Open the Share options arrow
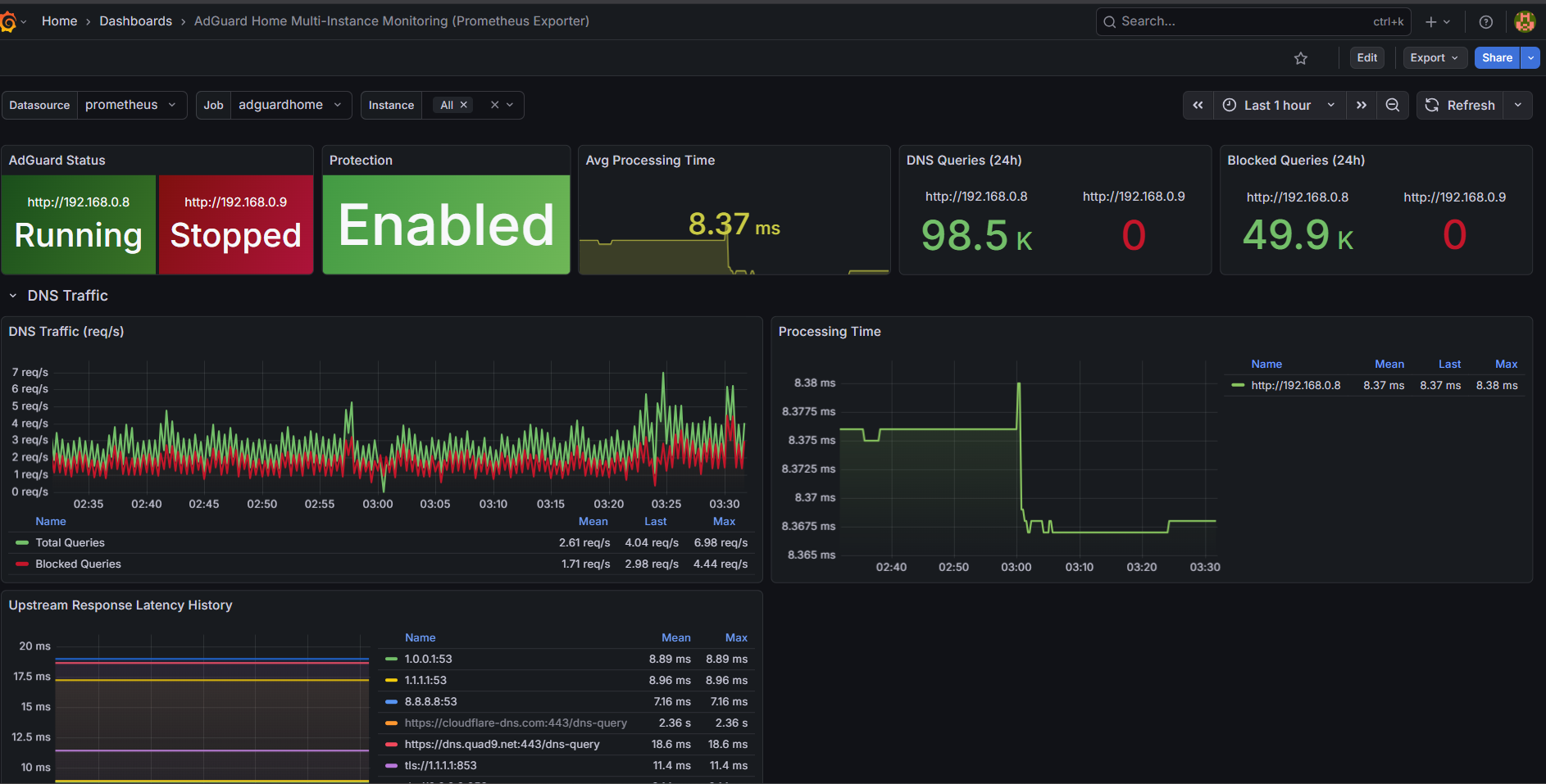The height and width of the screenshot is (784, 1546). (1530, 58)
